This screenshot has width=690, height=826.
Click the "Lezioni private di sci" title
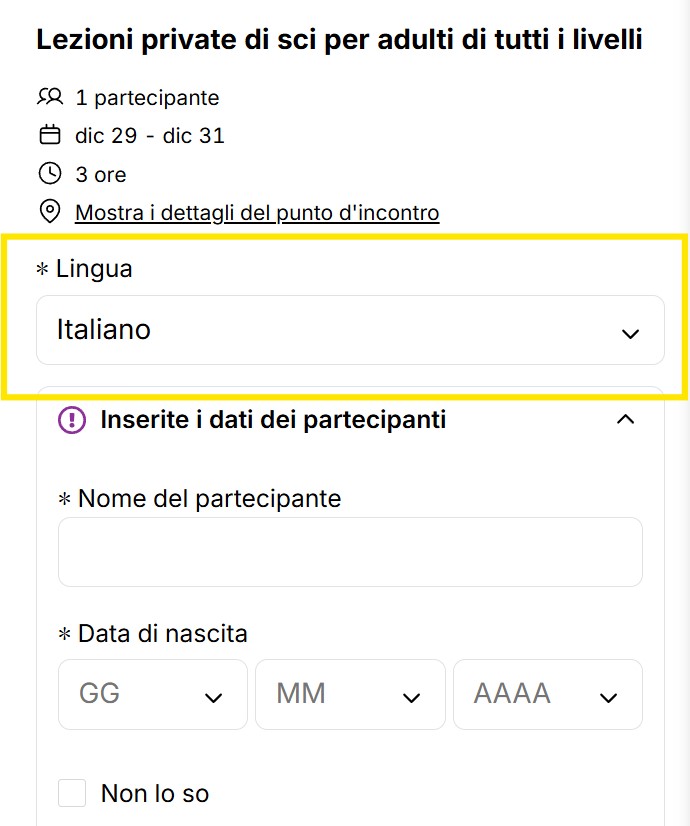tap(339, 40)
